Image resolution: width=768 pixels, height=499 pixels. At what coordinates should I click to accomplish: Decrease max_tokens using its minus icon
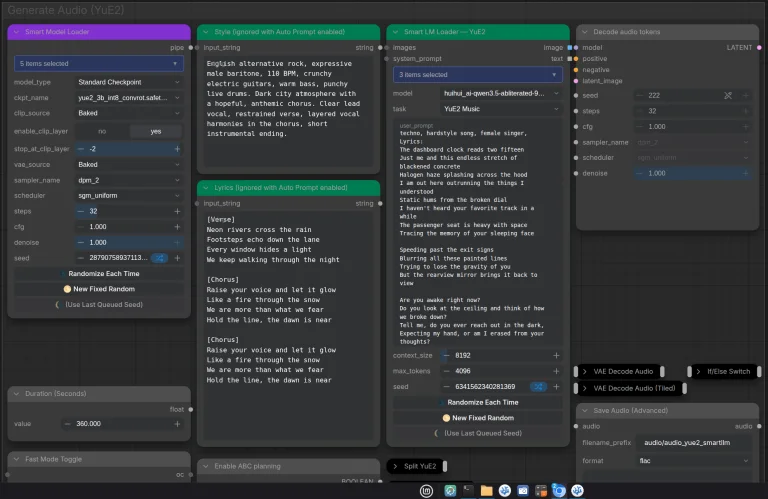click(x=446, y=371)
